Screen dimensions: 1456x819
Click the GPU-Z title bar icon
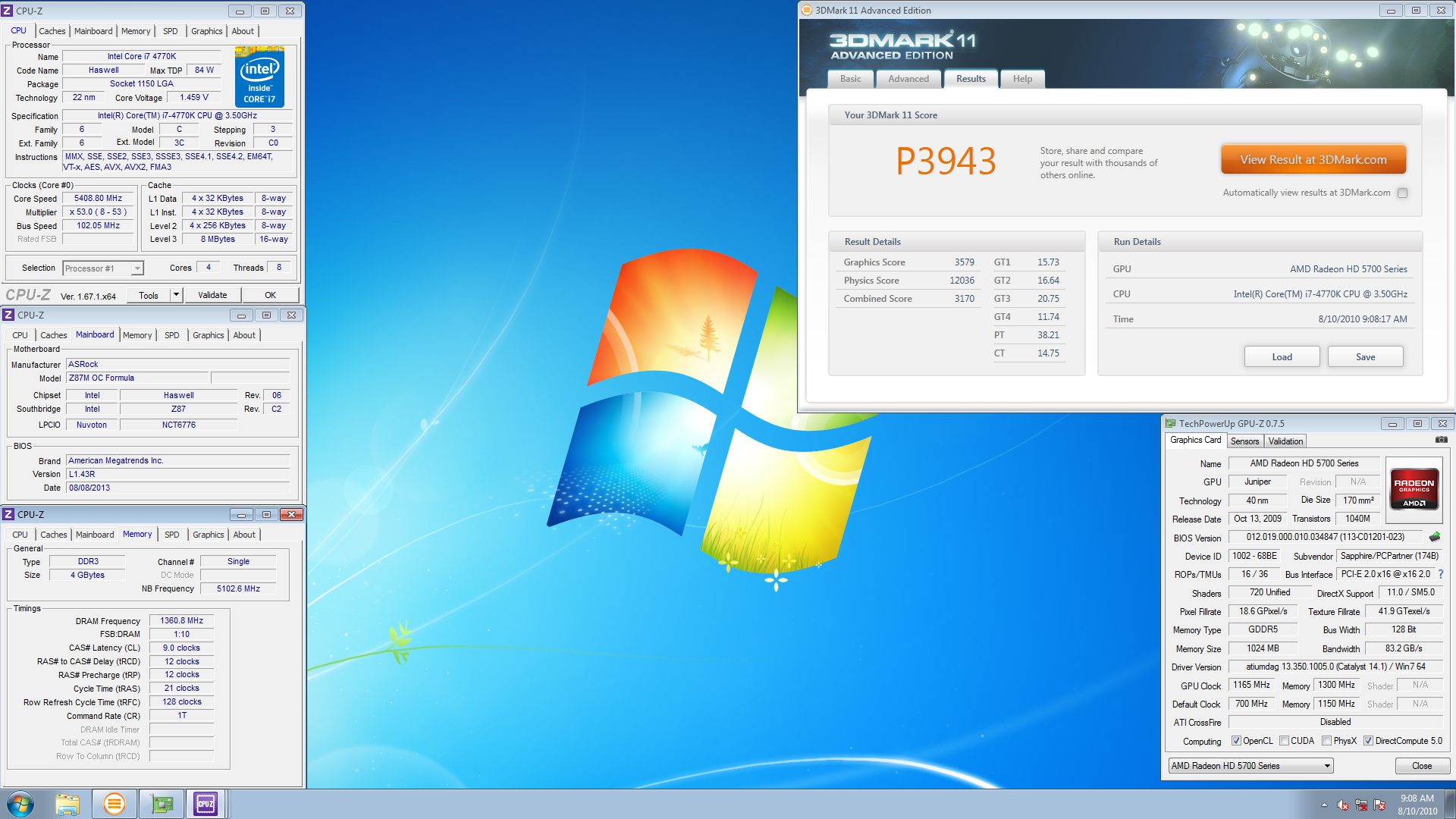pos(1170,423)
